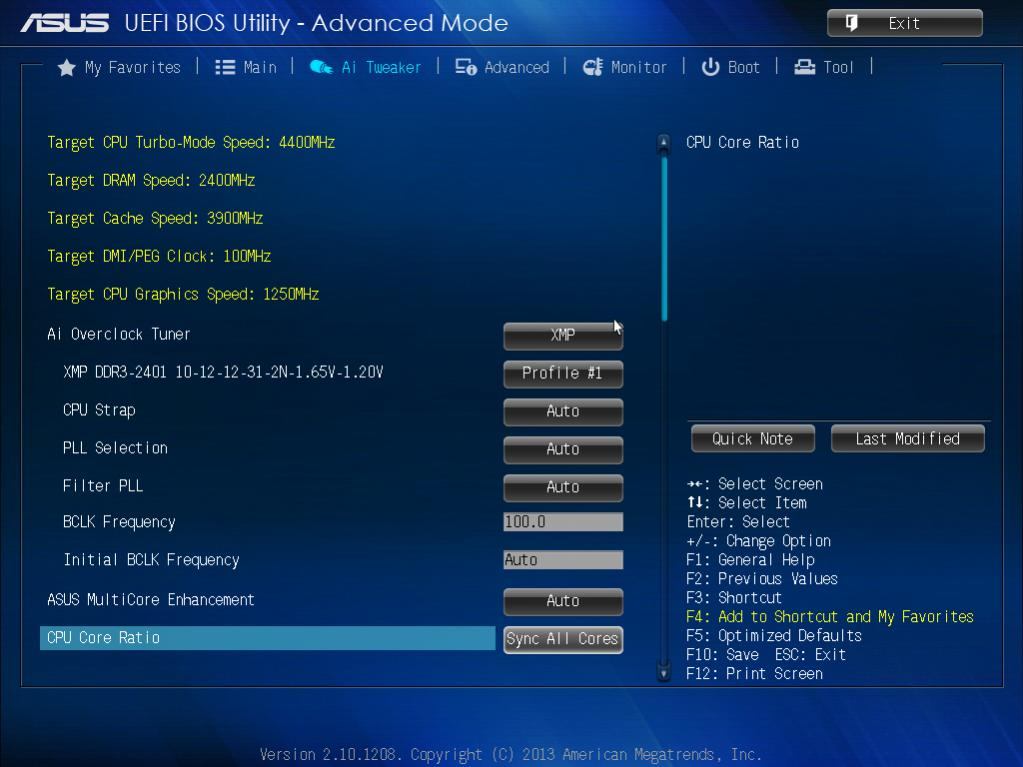Select the BCLK Frequency label
Screen dimensions: 1023x767
(x=119, y=522)
